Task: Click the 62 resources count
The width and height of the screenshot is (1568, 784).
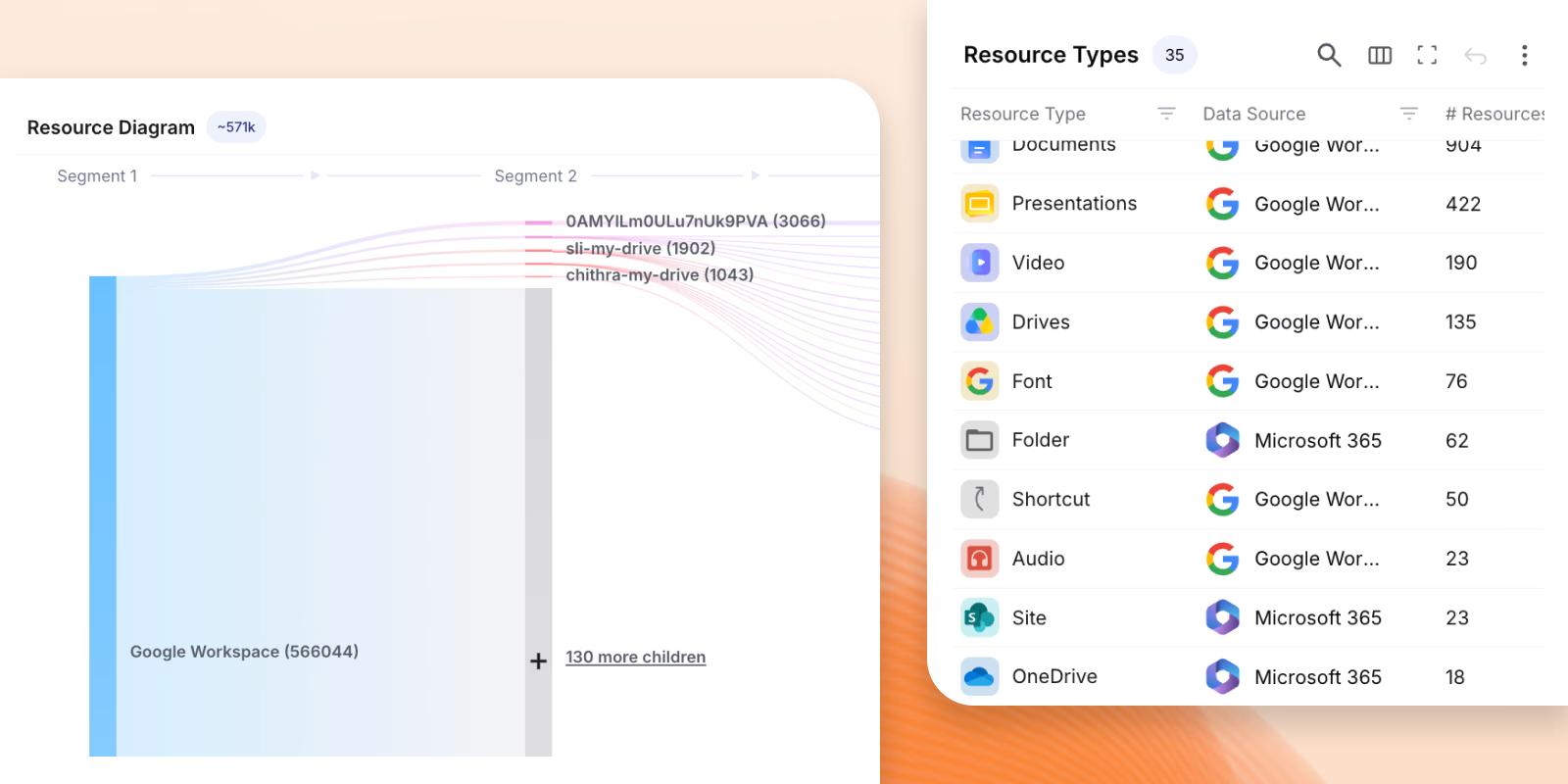Action: (1457, 441)
